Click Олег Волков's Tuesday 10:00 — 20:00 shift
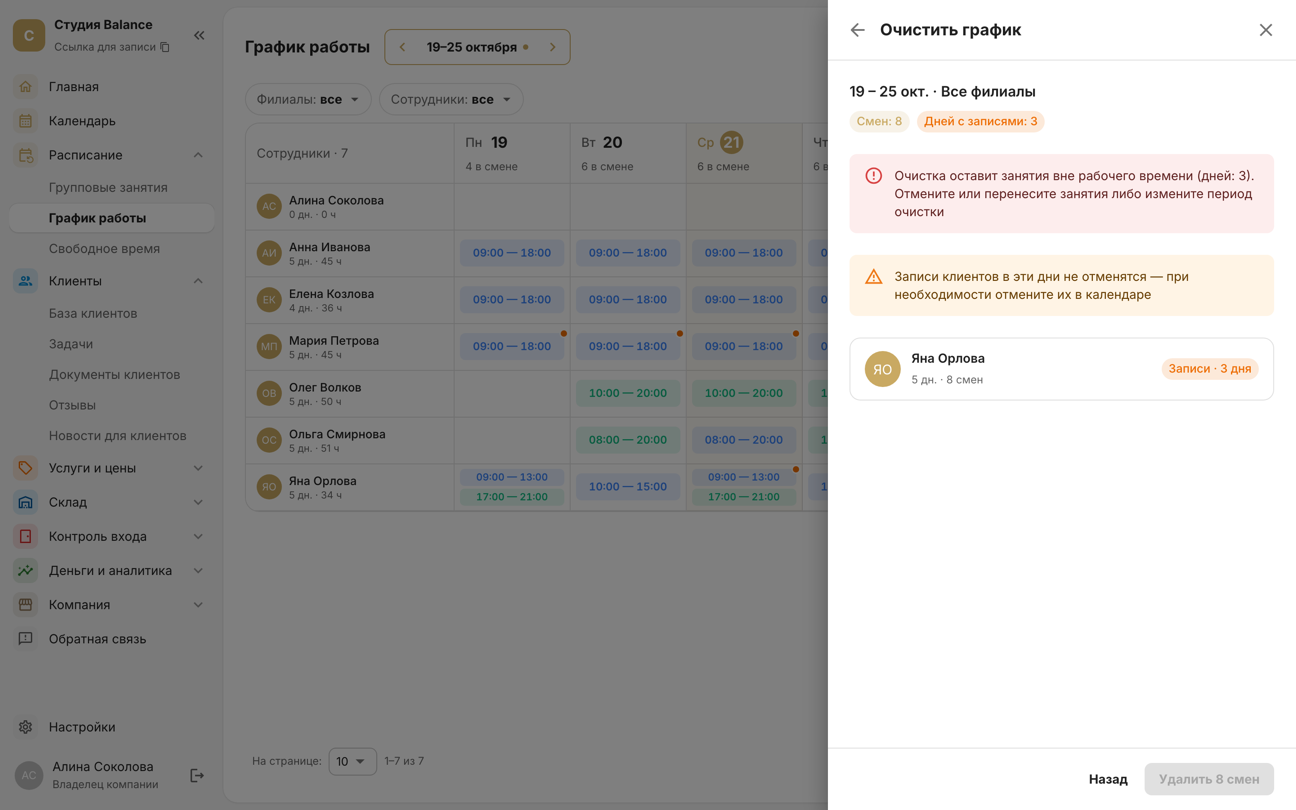This screenshot has width=1296, height=810. coord(628,393)
